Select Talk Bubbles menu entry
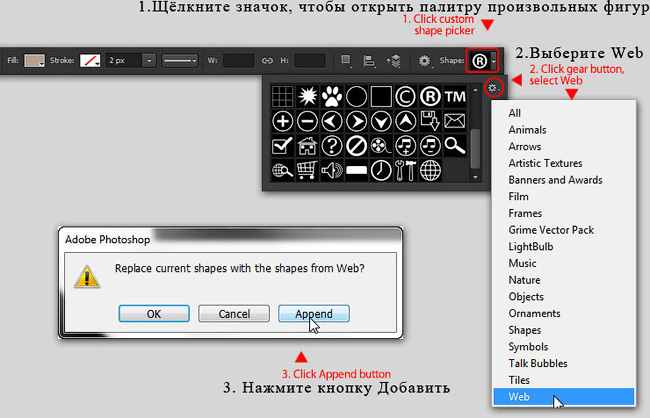This screenshot has height=418, width=650. click(x=538, y=363)
